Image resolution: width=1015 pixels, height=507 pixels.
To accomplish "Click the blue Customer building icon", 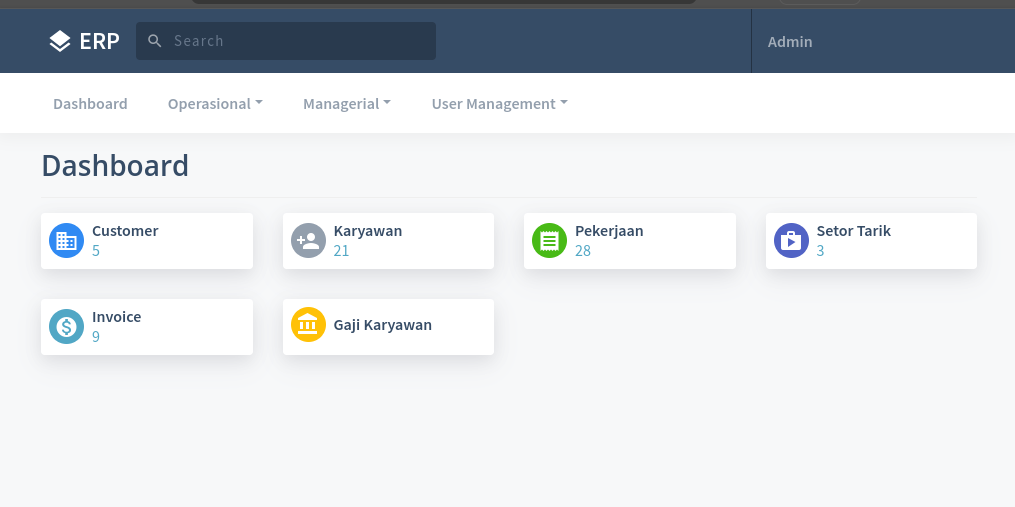I will (67, 241).
